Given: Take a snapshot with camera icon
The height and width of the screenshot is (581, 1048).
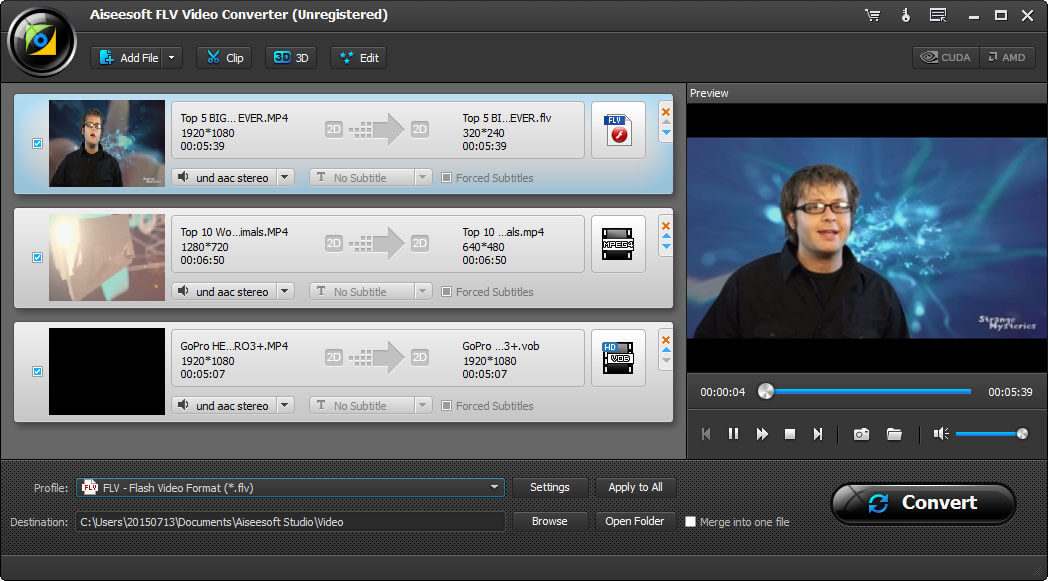Looking at the screenshot, I should click(x=862, y=435).
